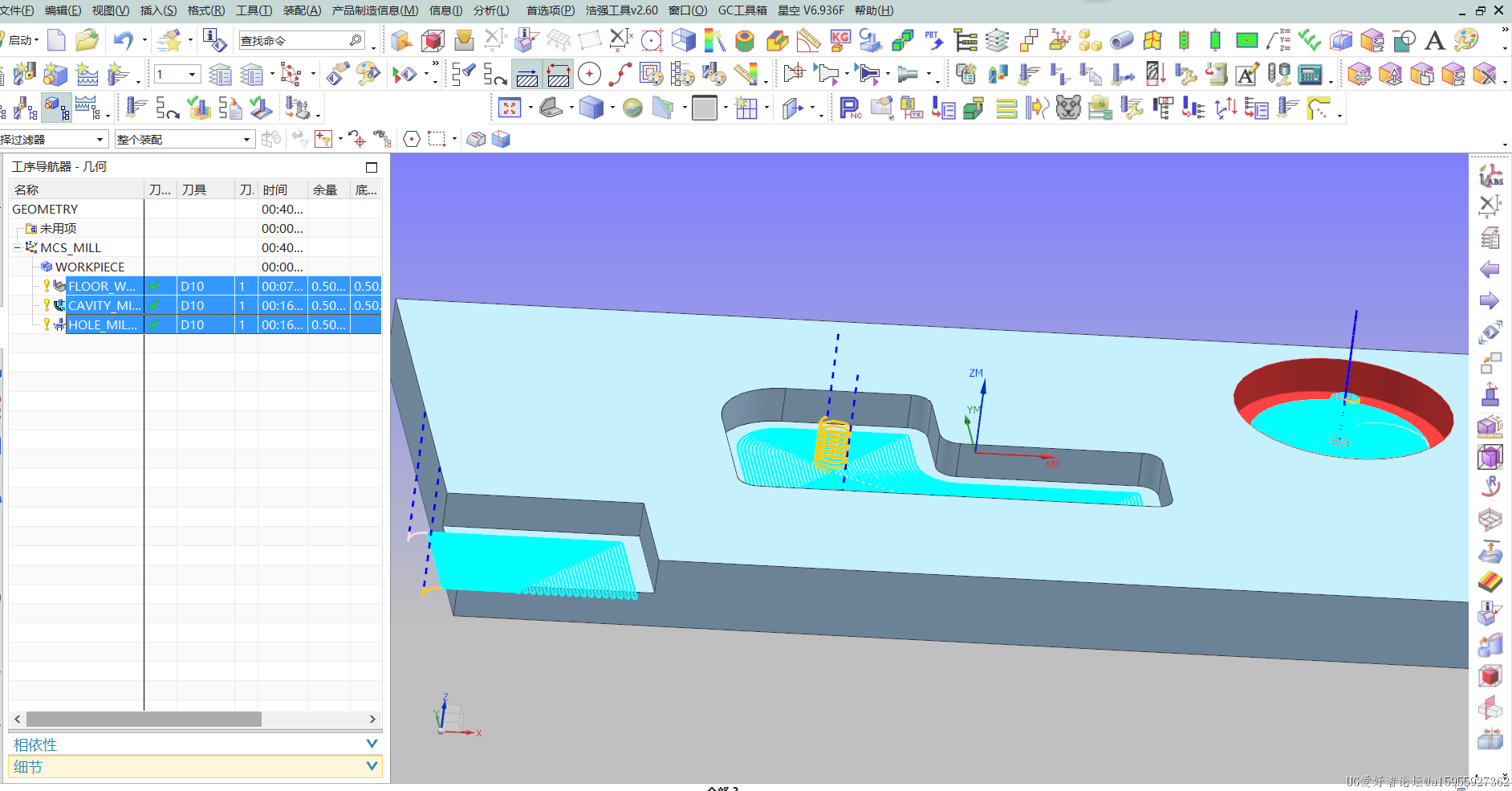Maximize the operation navigator panel

372,167
